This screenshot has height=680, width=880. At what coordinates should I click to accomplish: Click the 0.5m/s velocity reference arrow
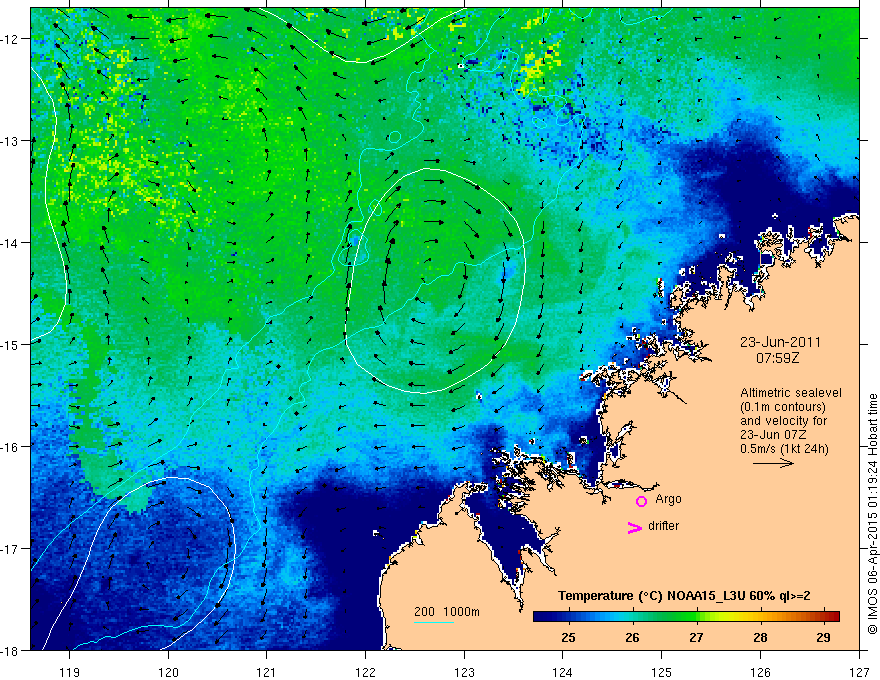(773, 463)
